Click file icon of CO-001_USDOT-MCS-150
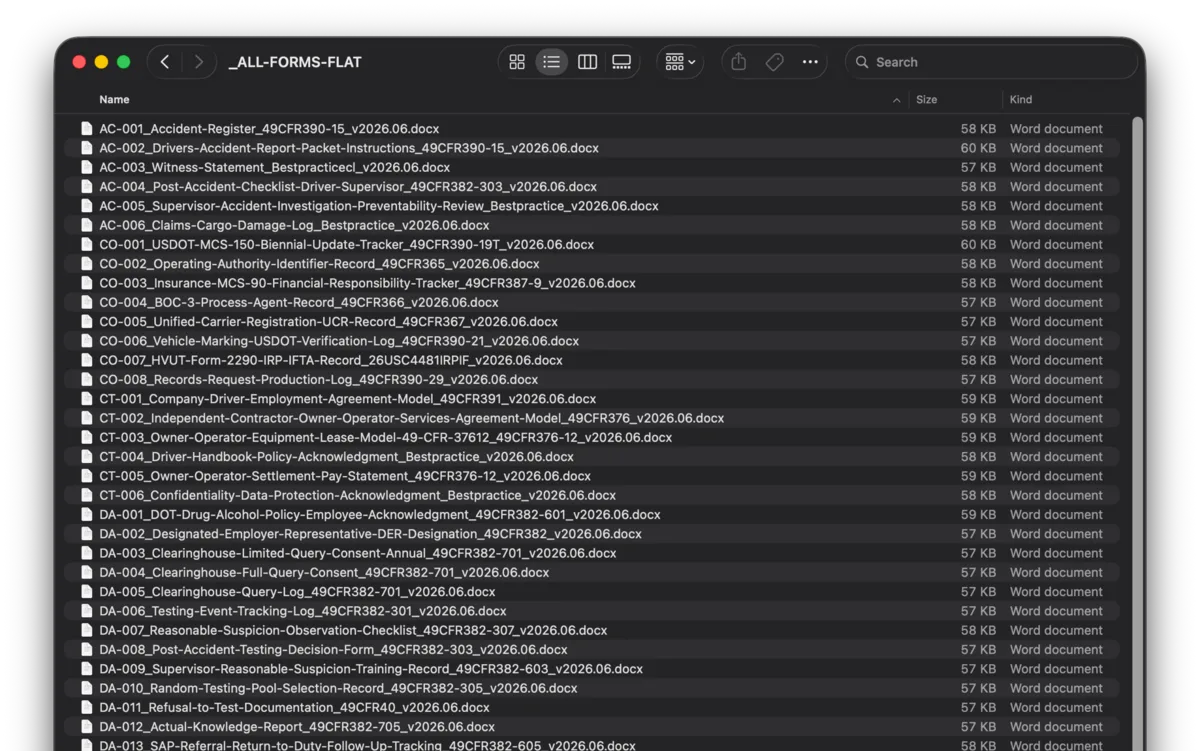 click(87, 245)
